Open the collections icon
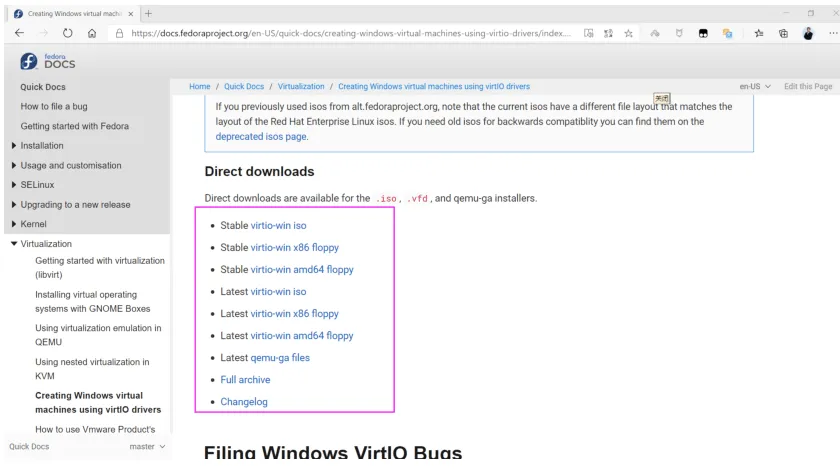The image size is (840, 469). tap(783, 33)
